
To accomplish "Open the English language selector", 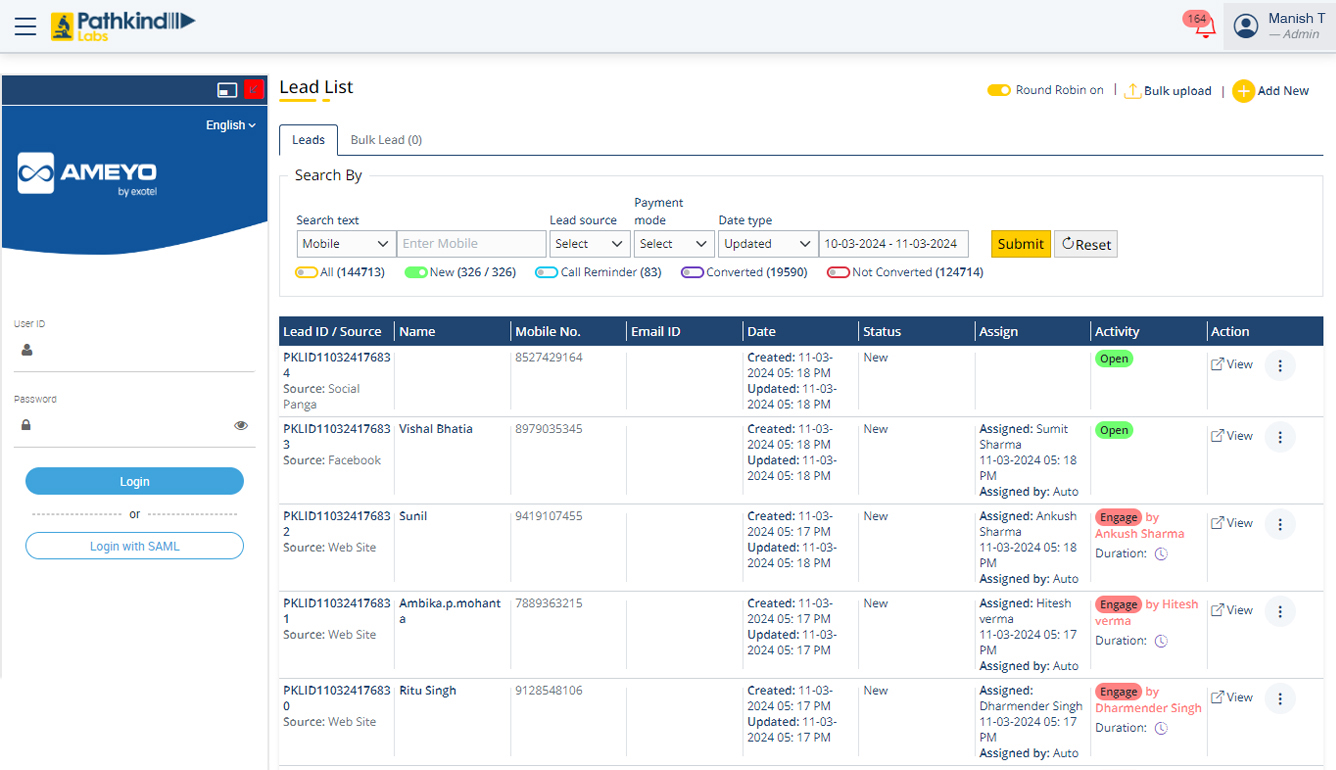I will (231, 125).
